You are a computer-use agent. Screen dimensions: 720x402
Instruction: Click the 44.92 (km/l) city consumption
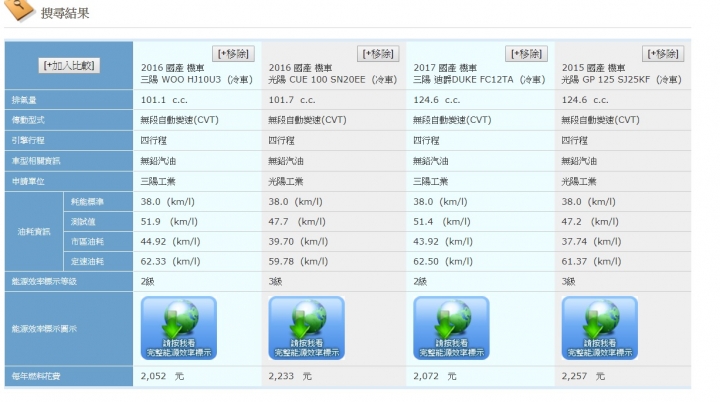[170, 242]
